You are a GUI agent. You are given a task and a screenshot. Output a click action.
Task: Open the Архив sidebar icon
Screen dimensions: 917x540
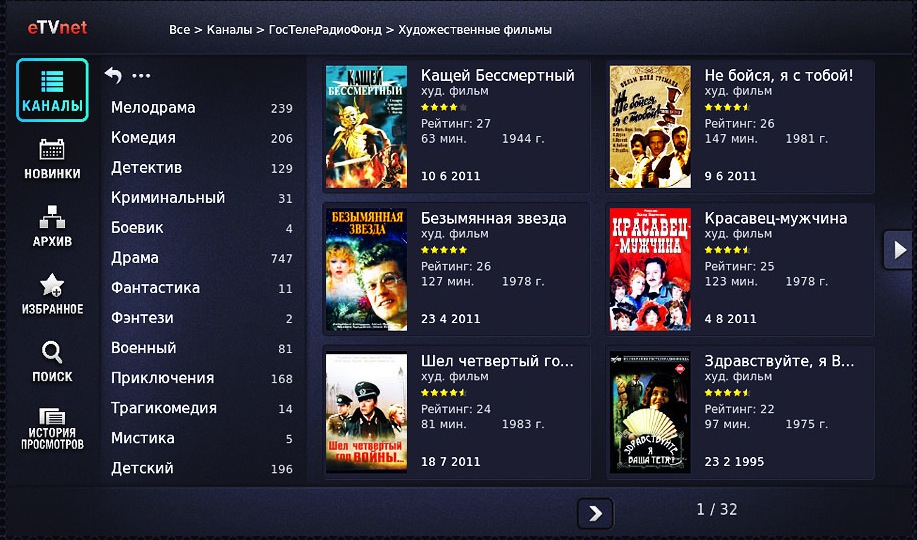pyautogui.click(x=52, y=226)
